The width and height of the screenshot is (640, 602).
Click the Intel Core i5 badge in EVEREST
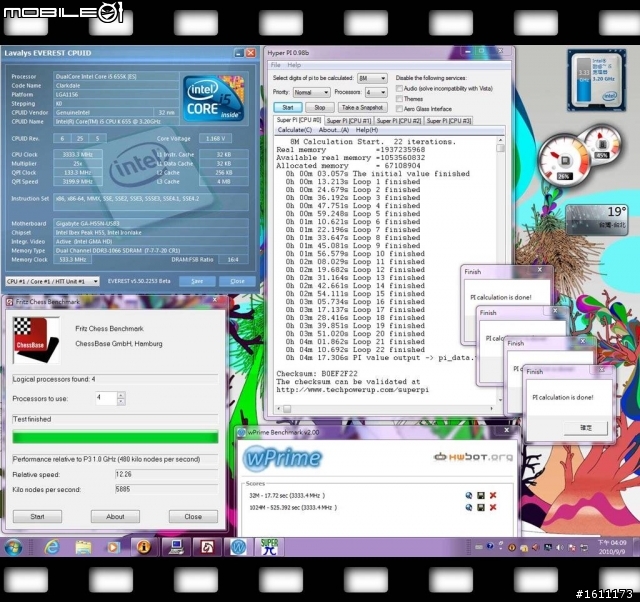pos(213,98)
